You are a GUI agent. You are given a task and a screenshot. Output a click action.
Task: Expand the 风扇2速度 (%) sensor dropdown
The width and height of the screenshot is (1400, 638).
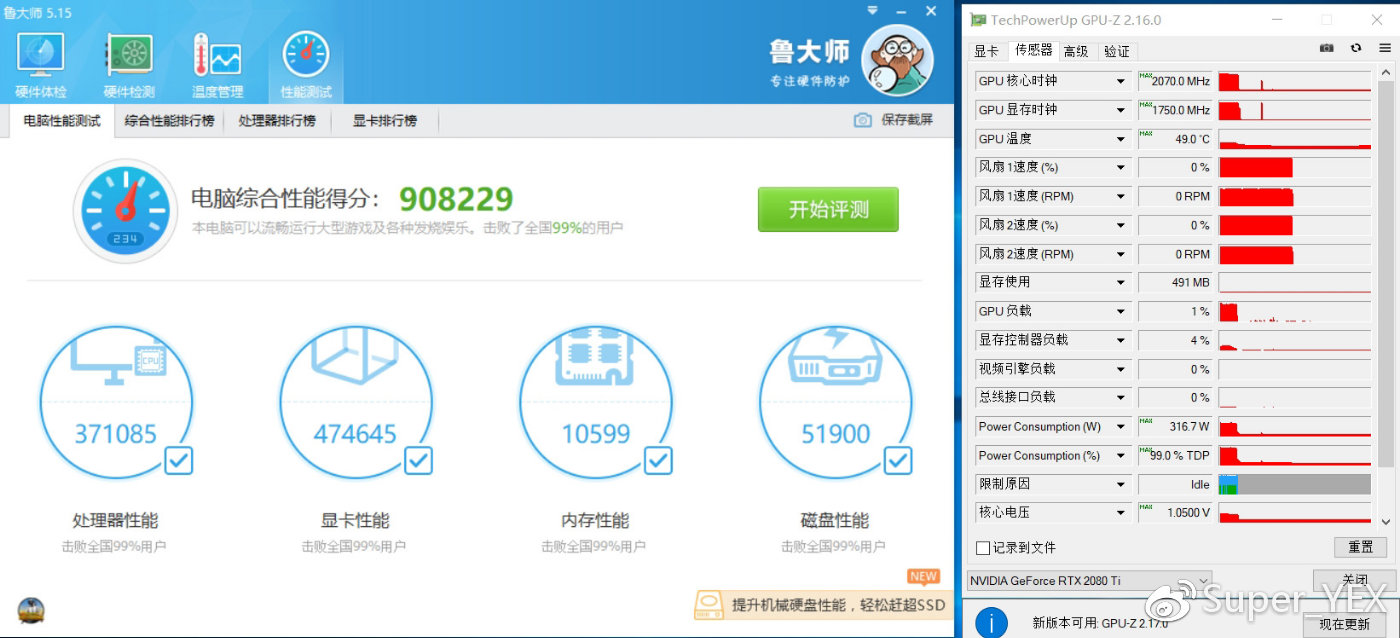[1121, 225]
